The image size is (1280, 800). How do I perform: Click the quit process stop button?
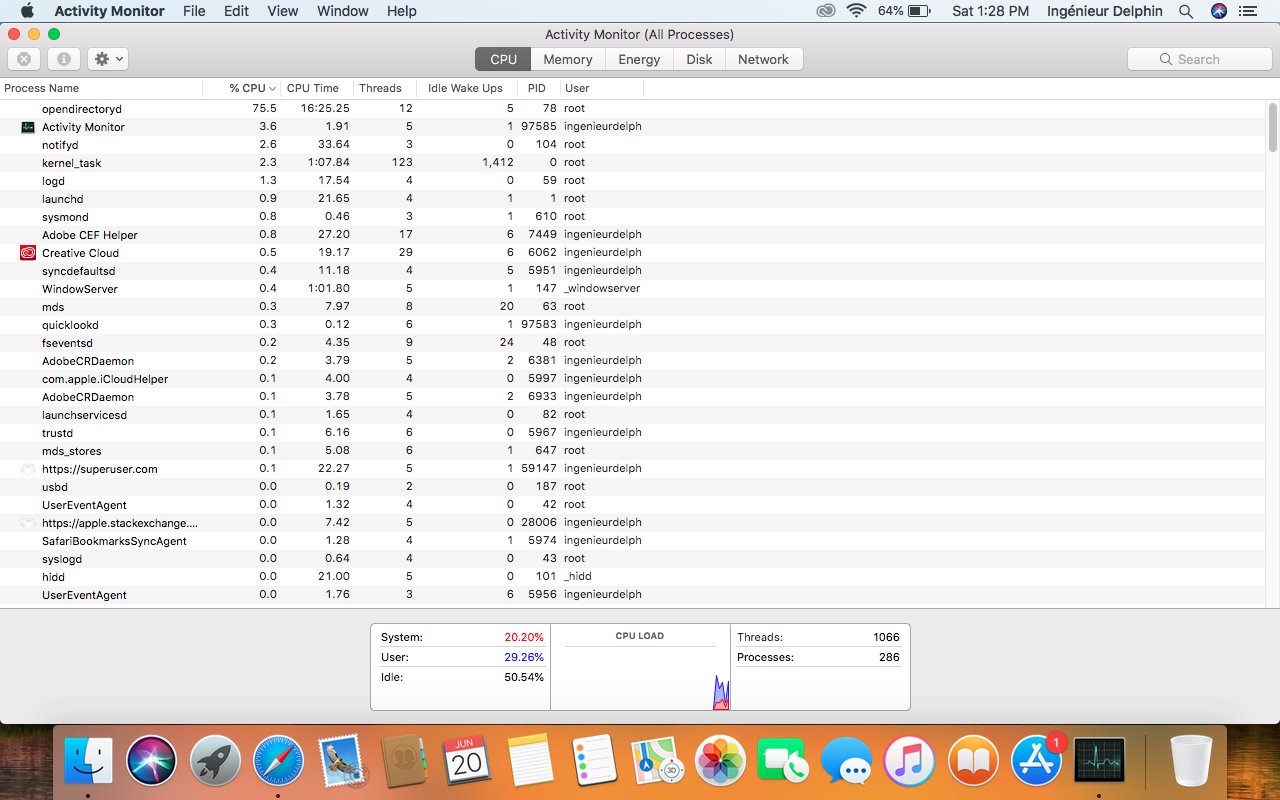(24, 59)
